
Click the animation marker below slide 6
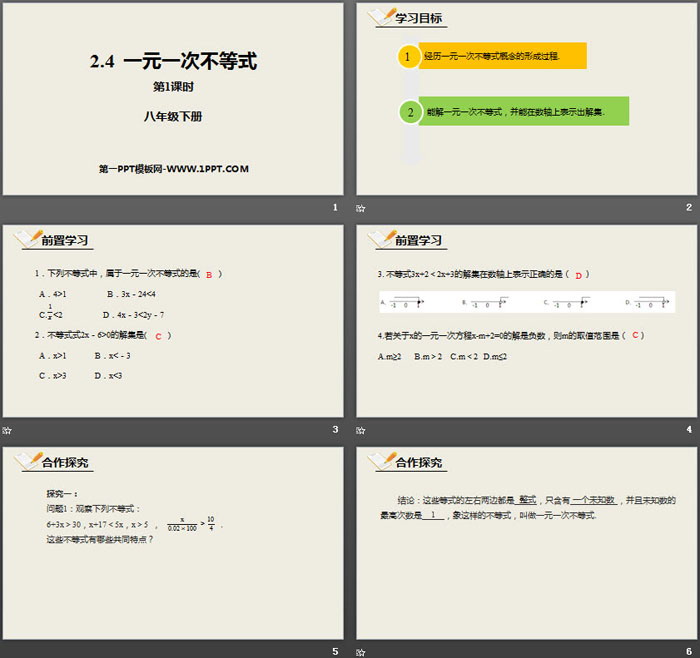(361, 652)
